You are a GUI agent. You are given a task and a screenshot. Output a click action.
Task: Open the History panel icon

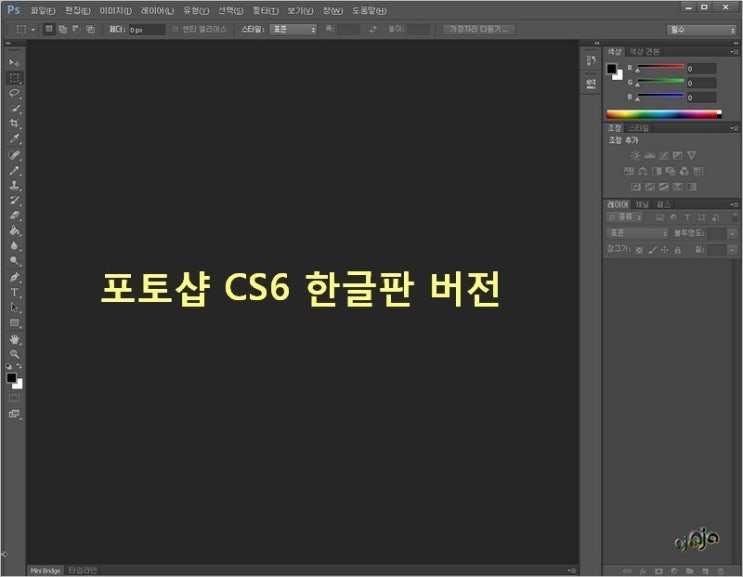point(591,61)
